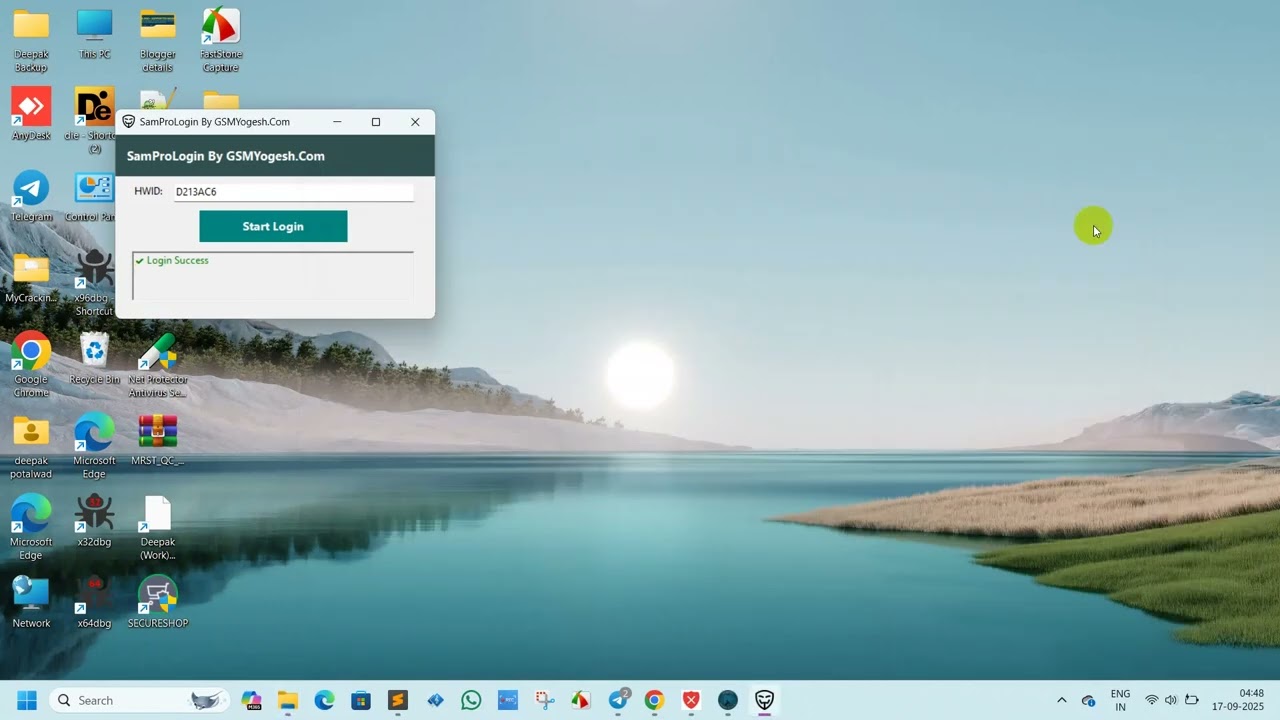Viewport: 1280px width, 720px height.
Task: Open the Windows Start menu
Action: [27, 700]
